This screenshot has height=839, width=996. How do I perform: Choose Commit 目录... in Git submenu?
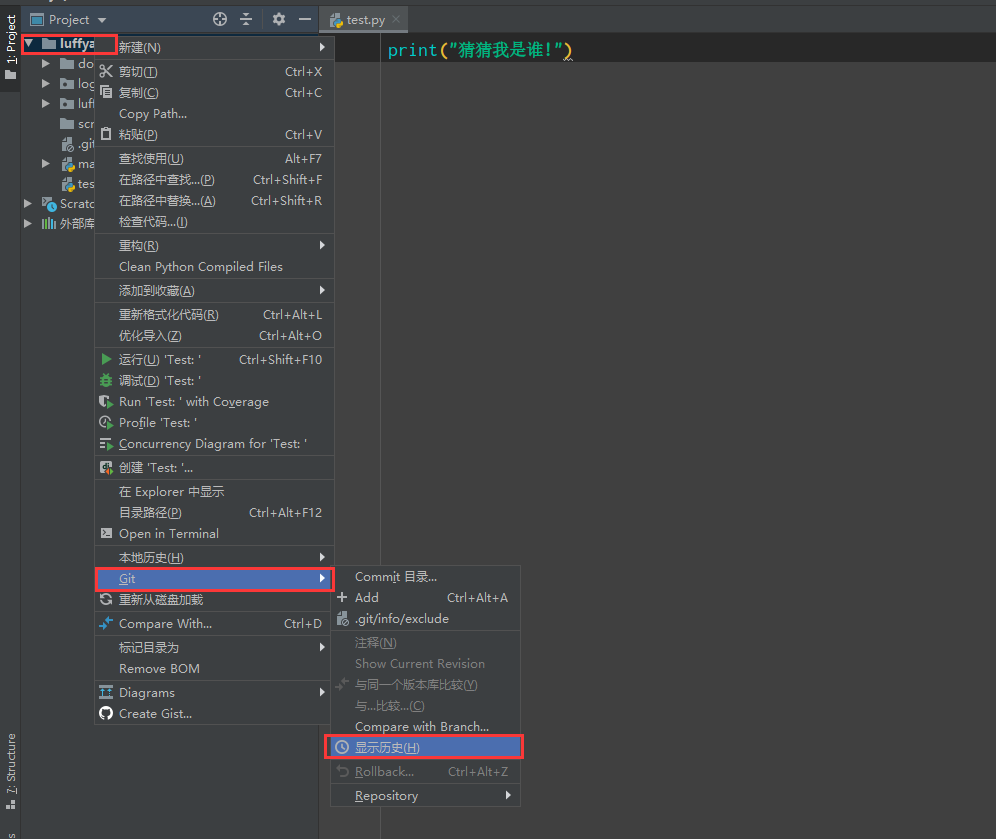click(x=425, y=577)
